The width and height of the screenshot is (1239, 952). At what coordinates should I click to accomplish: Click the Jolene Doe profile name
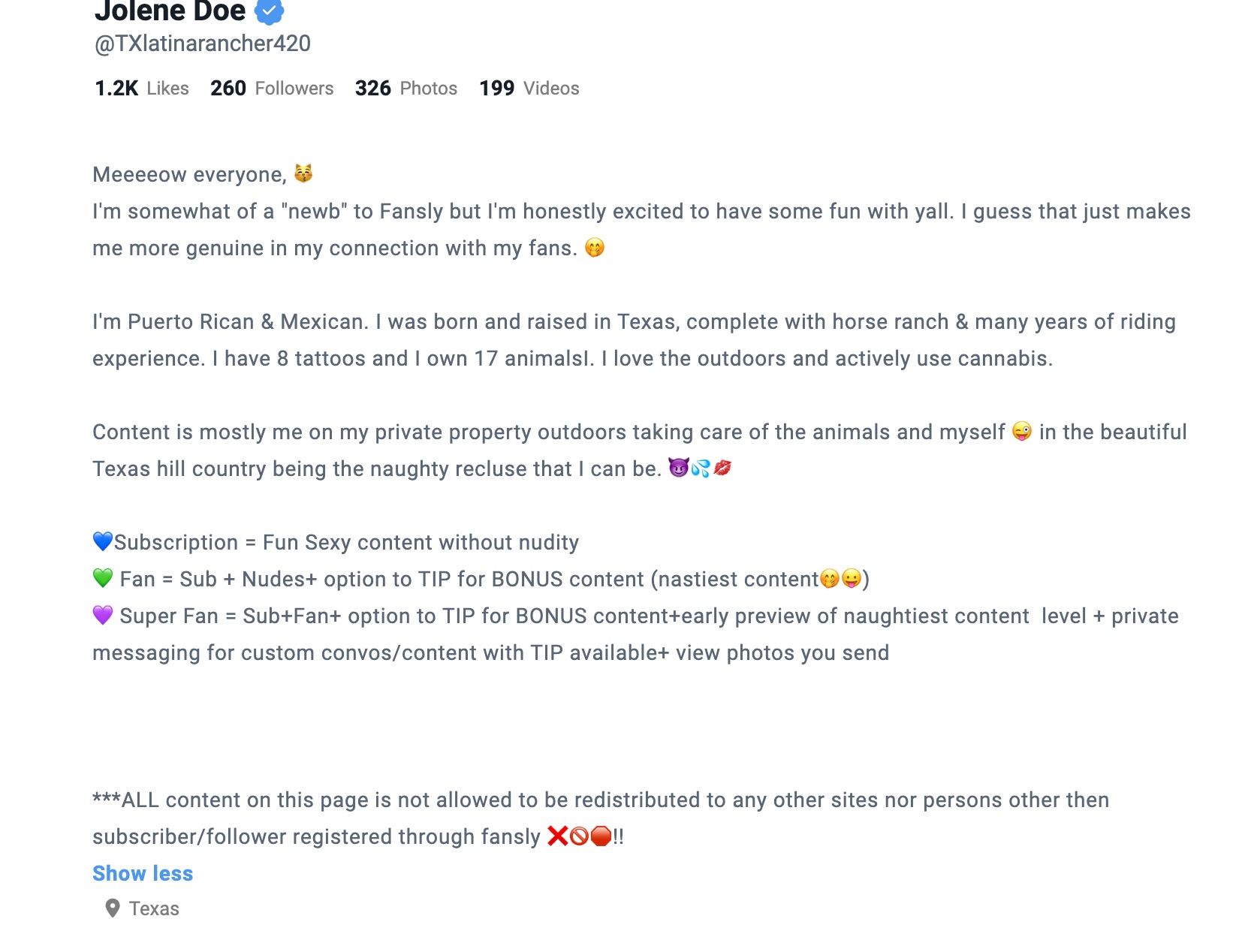170,11
